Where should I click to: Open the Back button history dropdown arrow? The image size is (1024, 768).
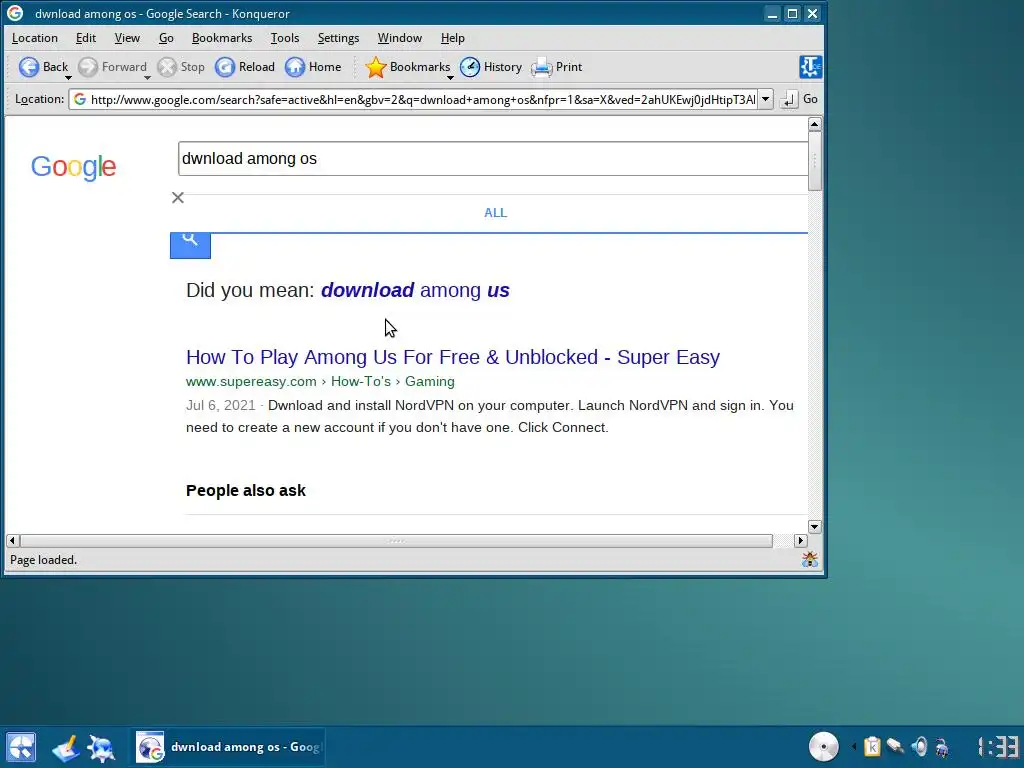click(x=68, y=78)
